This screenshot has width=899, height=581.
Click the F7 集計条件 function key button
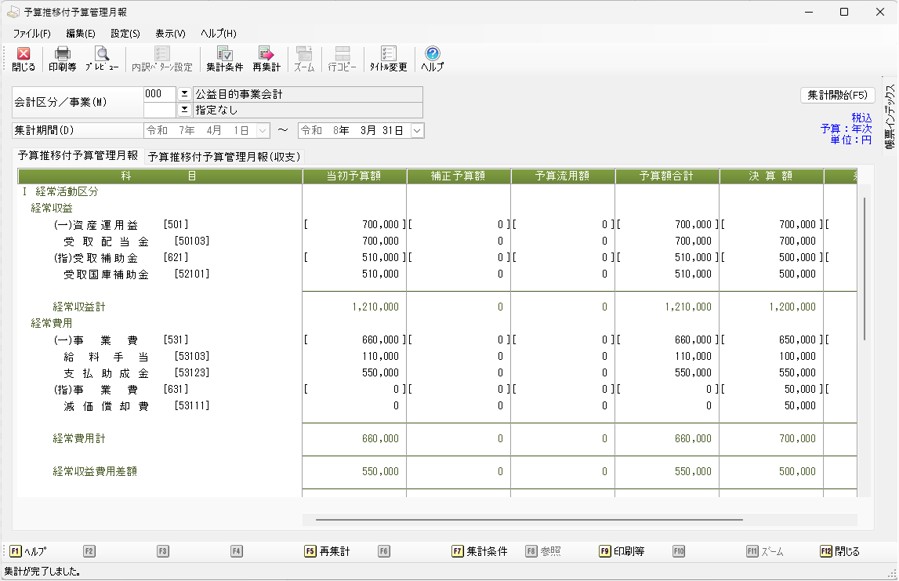(x=480, y=551)
